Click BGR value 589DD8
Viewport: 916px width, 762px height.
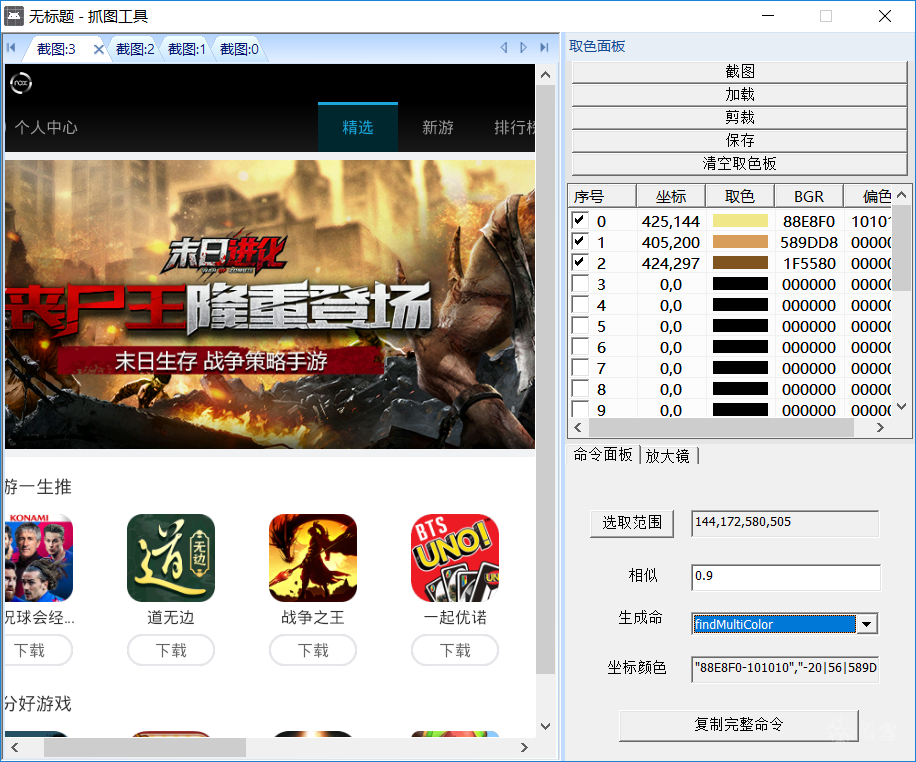point(809,243)
